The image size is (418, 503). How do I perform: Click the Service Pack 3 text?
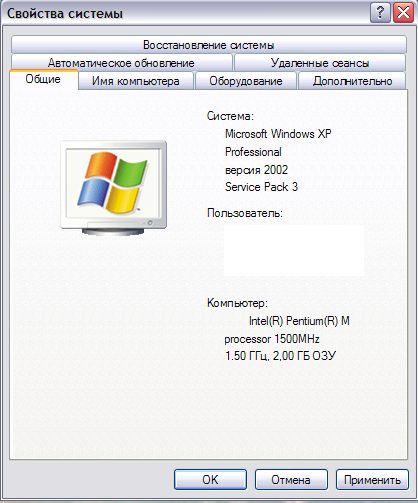tap(261, 187)
